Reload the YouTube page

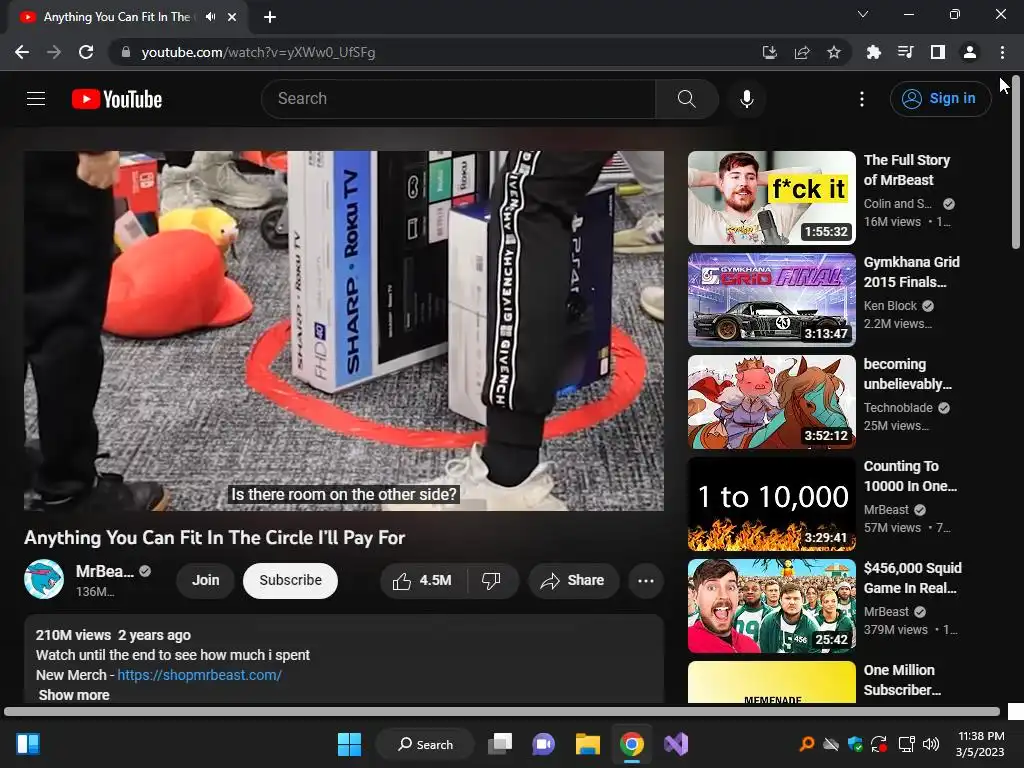pos(86,52)
